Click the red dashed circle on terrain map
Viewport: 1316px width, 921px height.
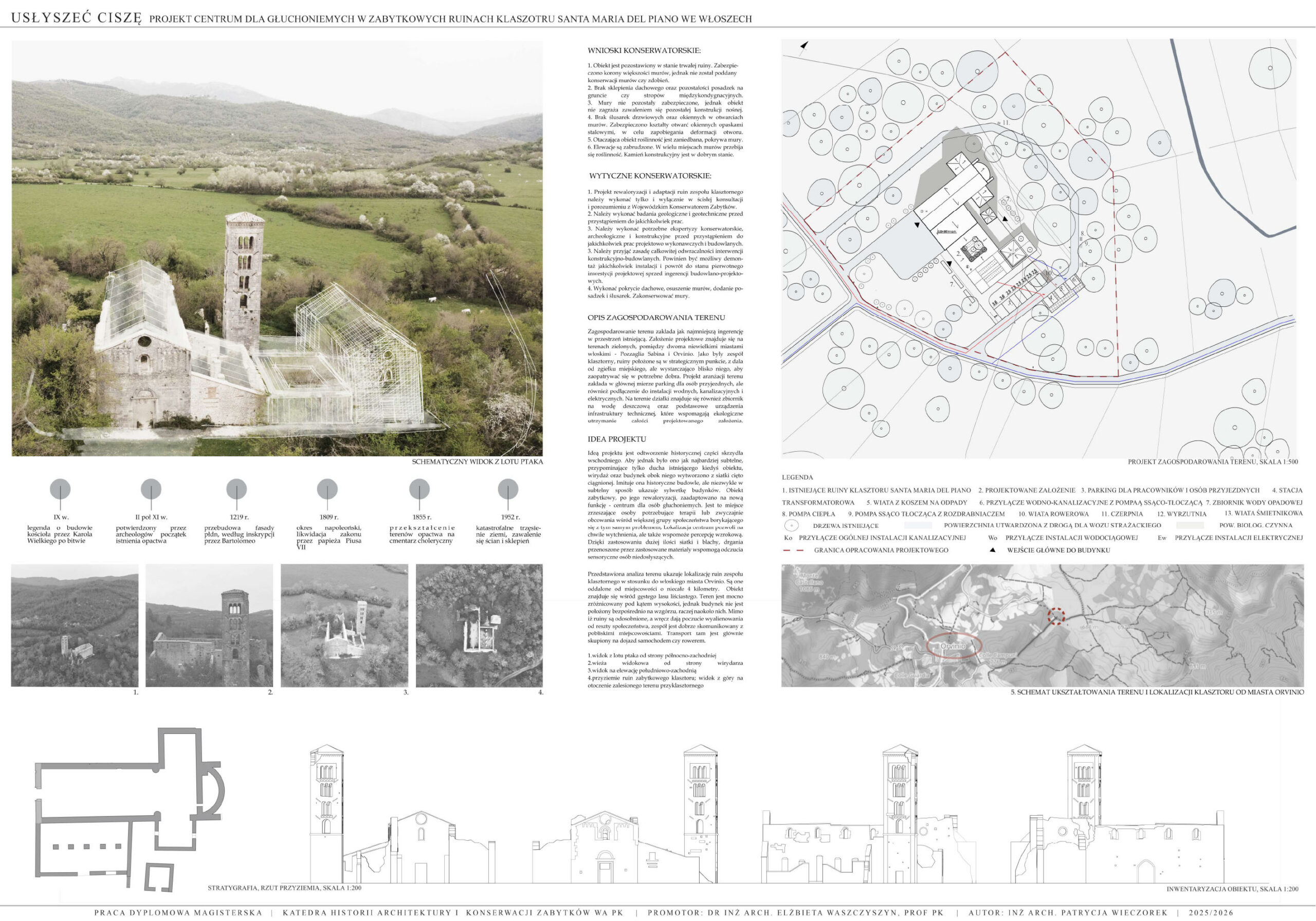[1056, 616]
